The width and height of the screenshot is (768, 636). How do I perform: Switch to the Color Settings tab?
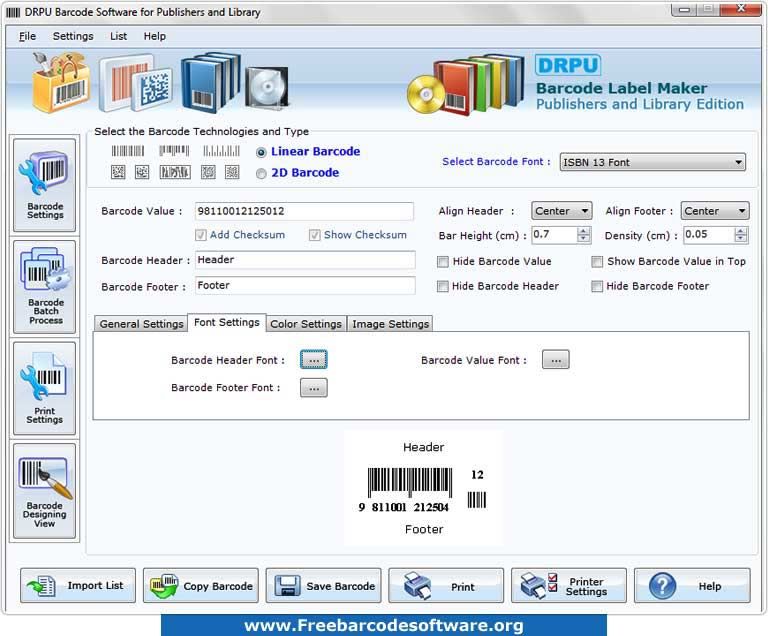coord(306,324)
